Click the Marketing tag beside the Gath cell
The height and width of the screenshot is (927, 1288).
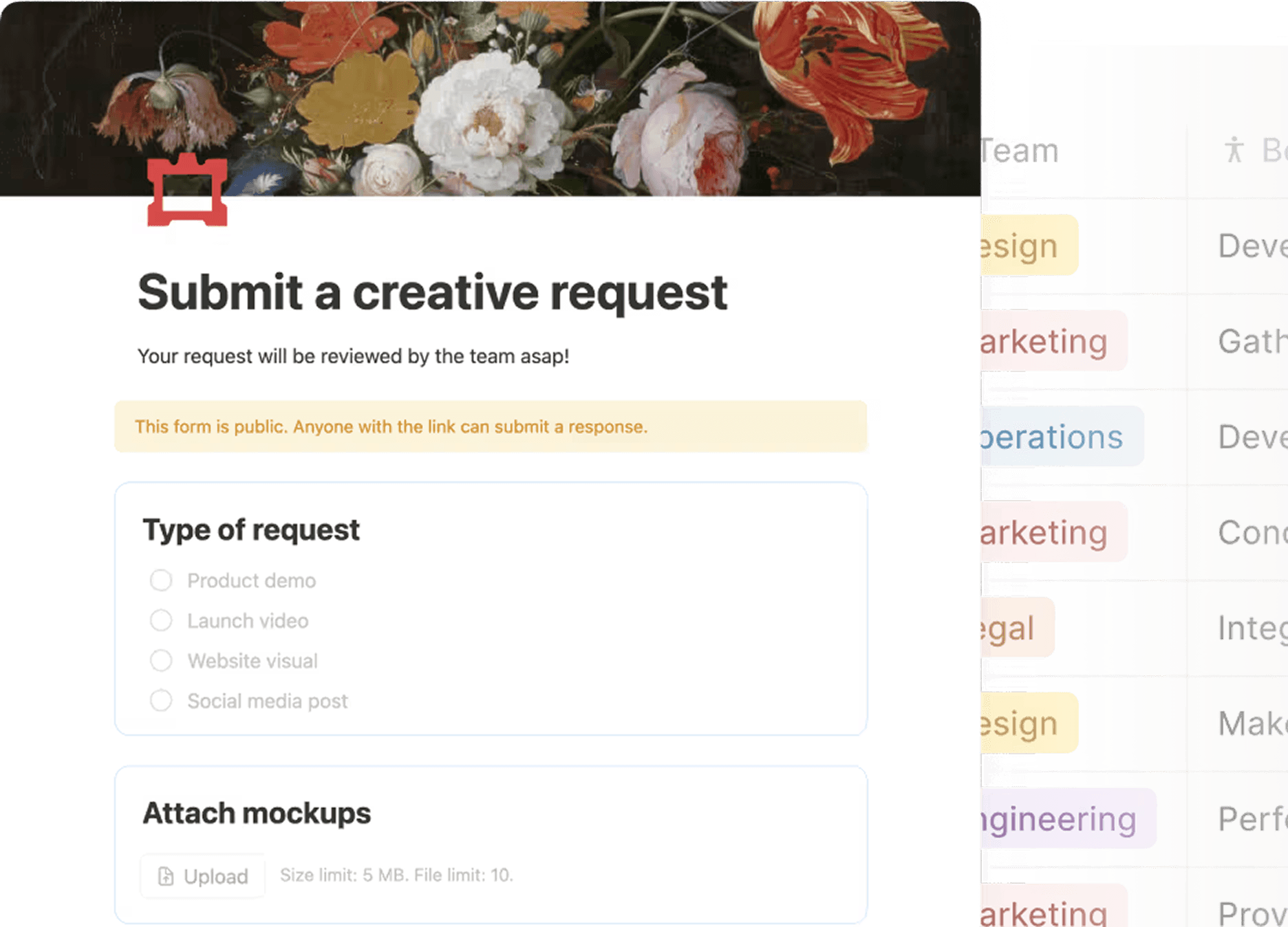click(x=1049, y=341)
